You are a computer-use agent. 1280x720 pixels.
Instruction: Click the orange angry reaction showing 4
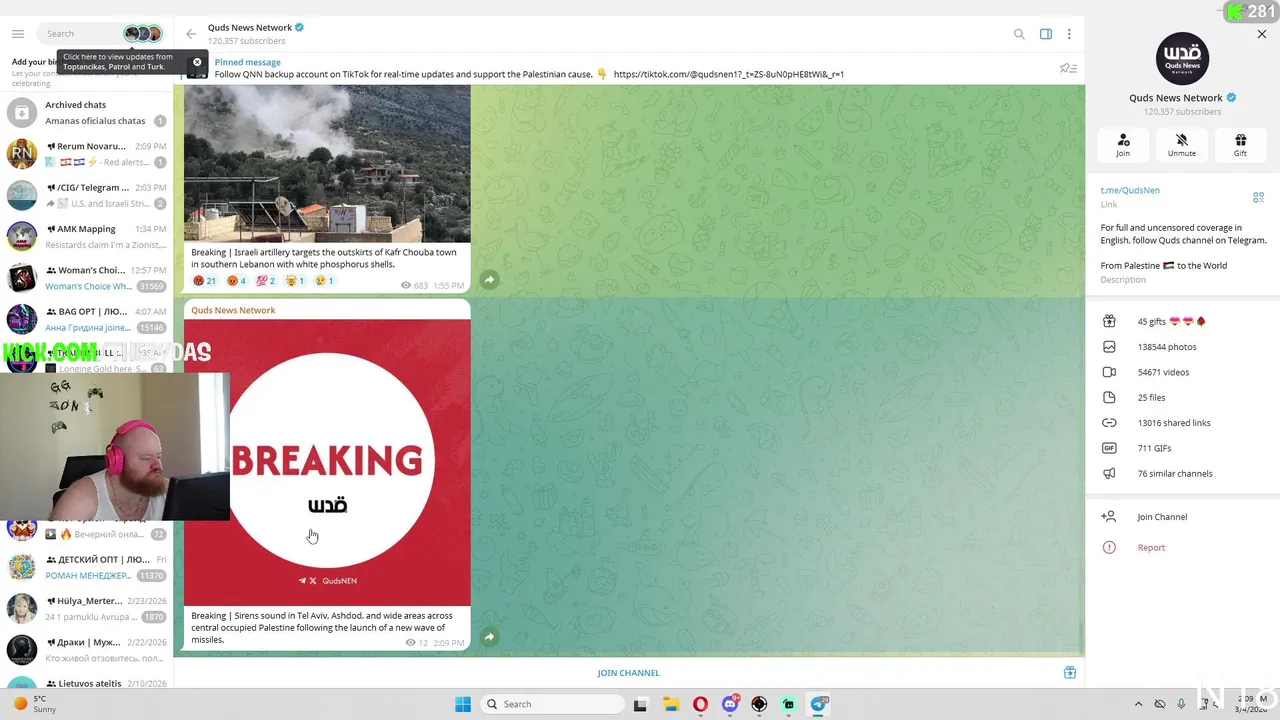(236, 281)
